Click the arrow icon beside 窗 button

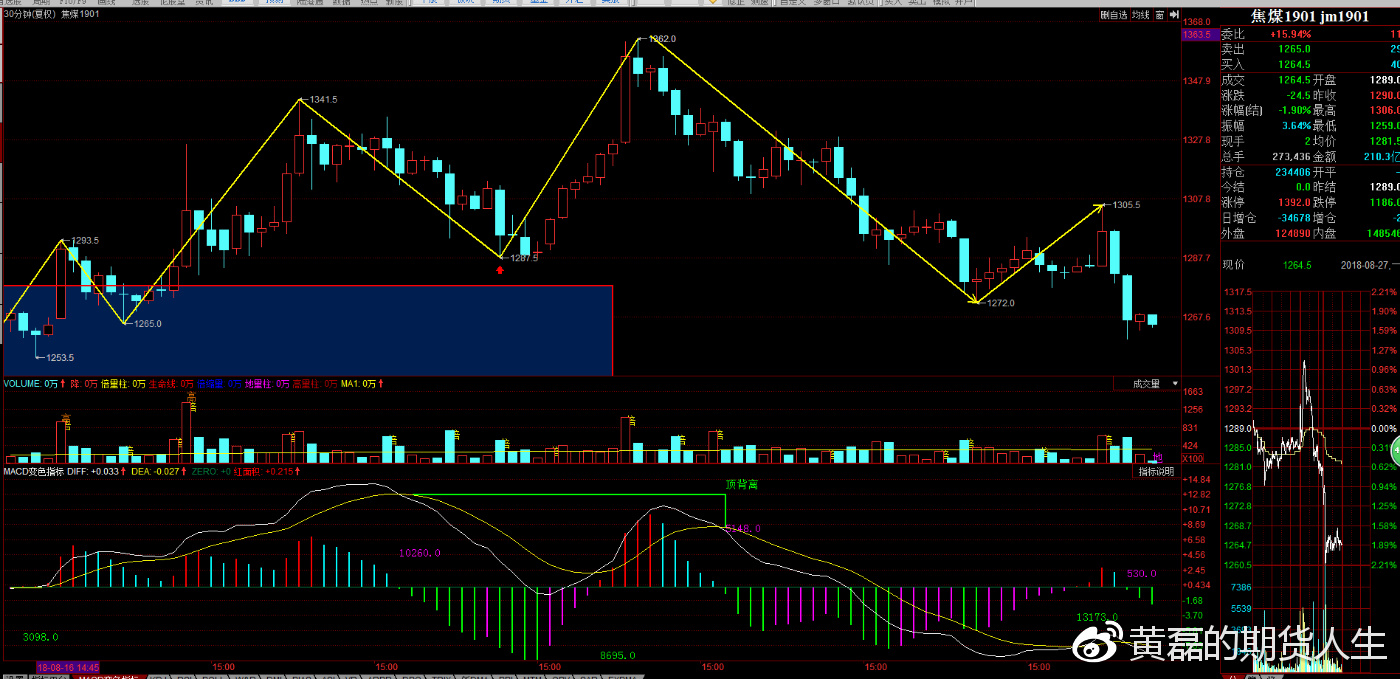coord(1172,15)
